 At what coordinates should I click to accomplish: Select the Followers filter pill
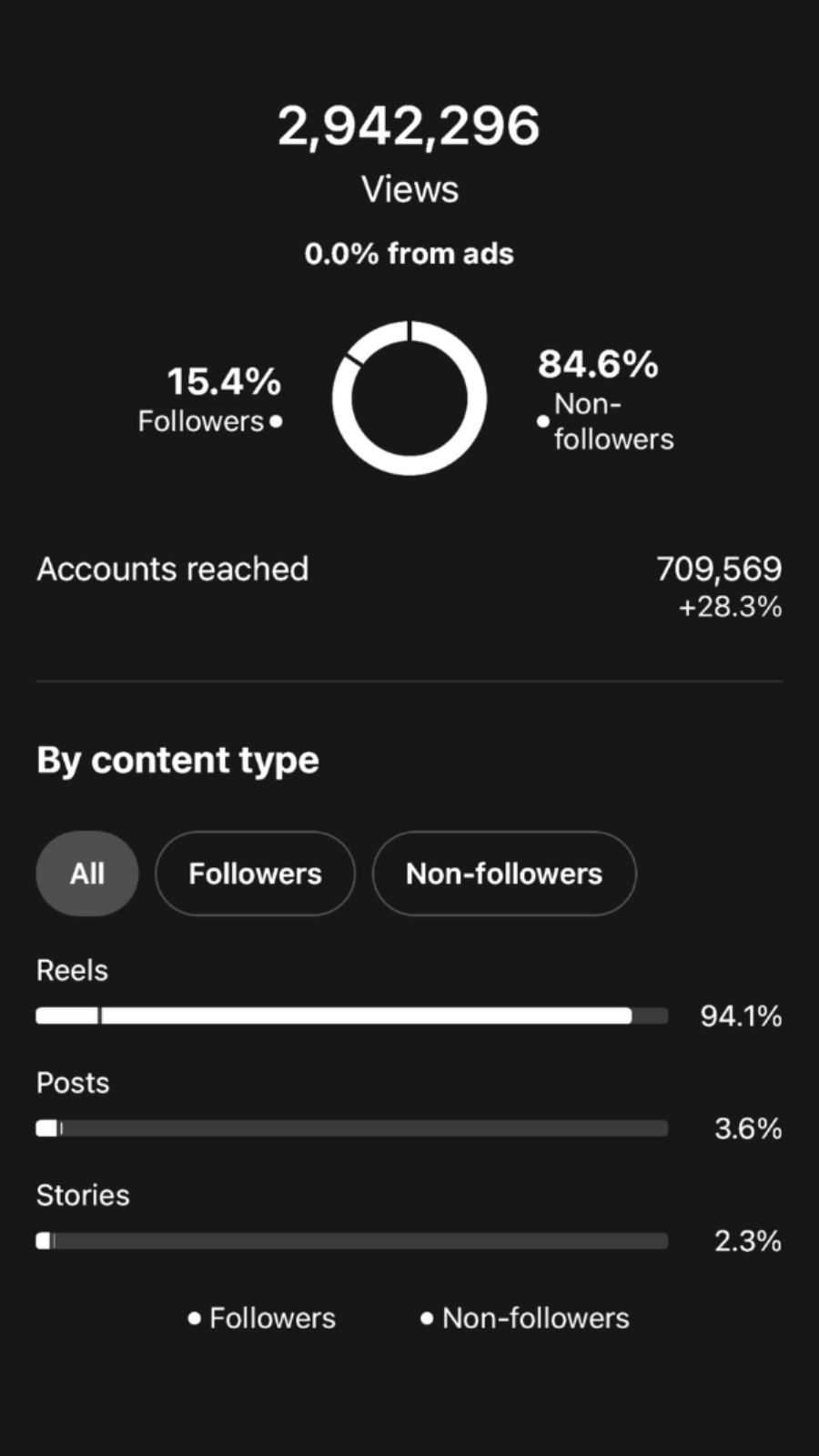click(255, 874)
